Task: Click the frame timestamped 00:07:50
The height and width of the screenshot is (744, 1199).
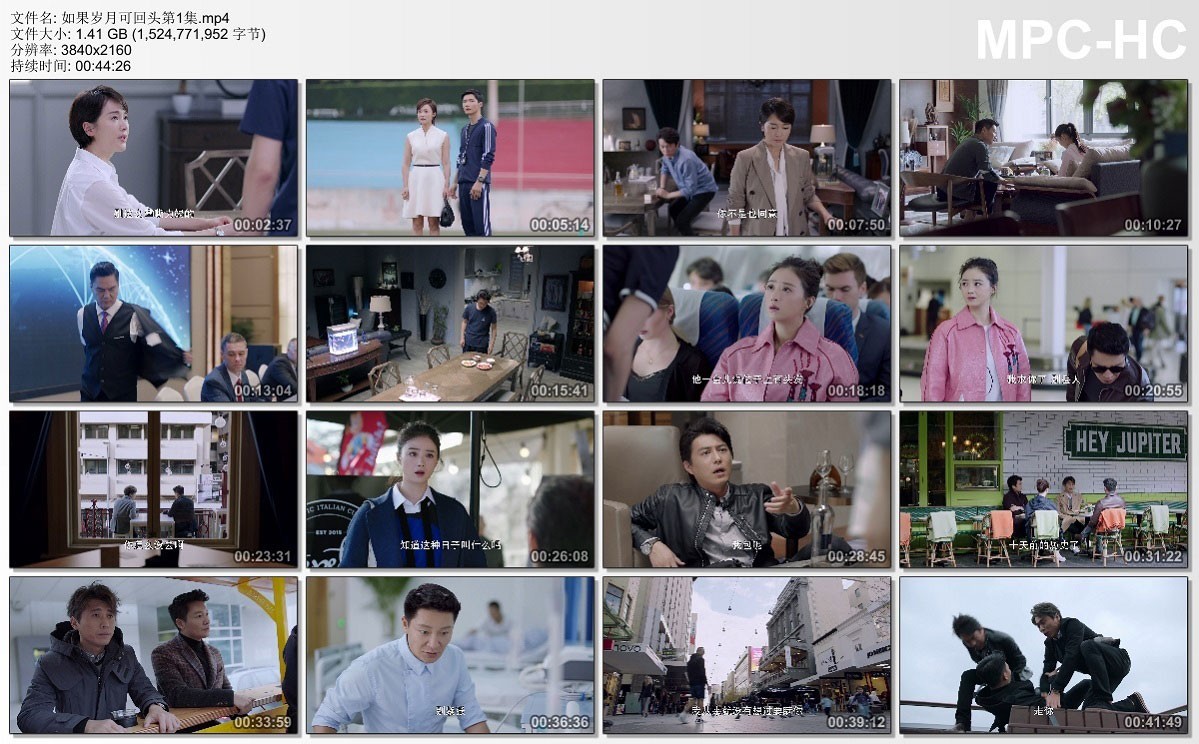Action: [x=746, y=158]
